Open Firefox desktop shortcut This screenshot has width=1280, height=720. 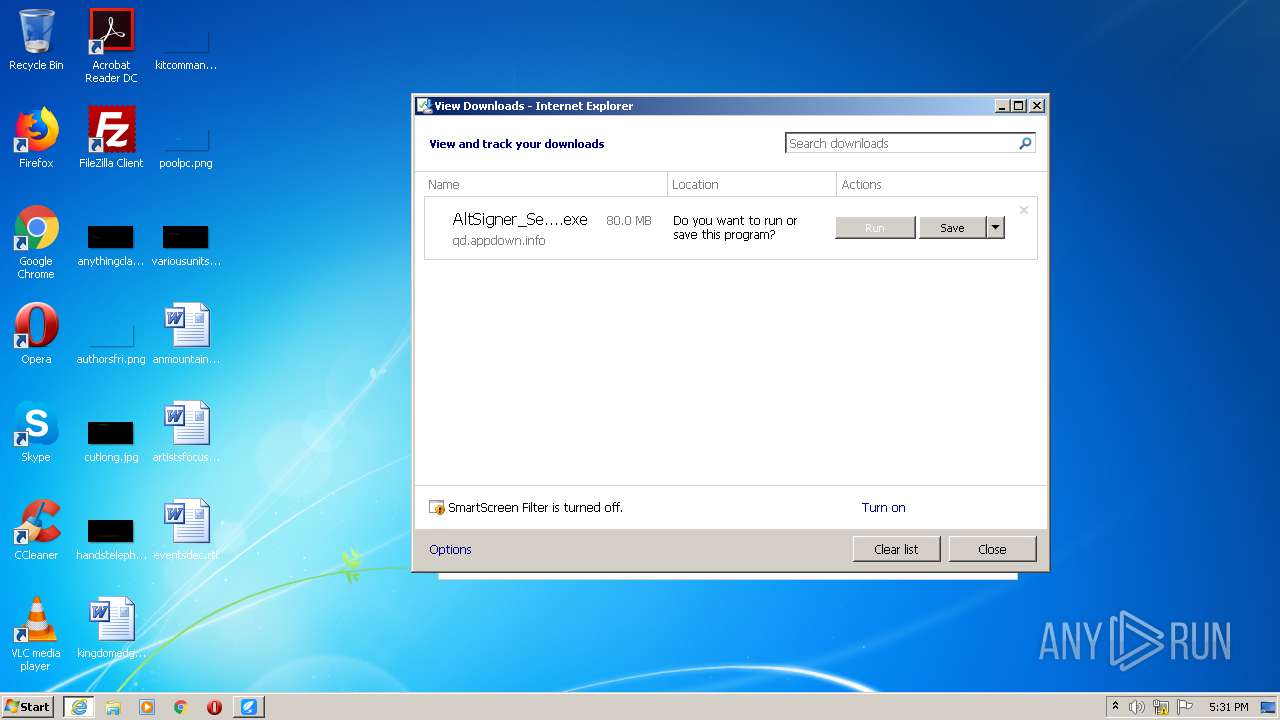36,138
